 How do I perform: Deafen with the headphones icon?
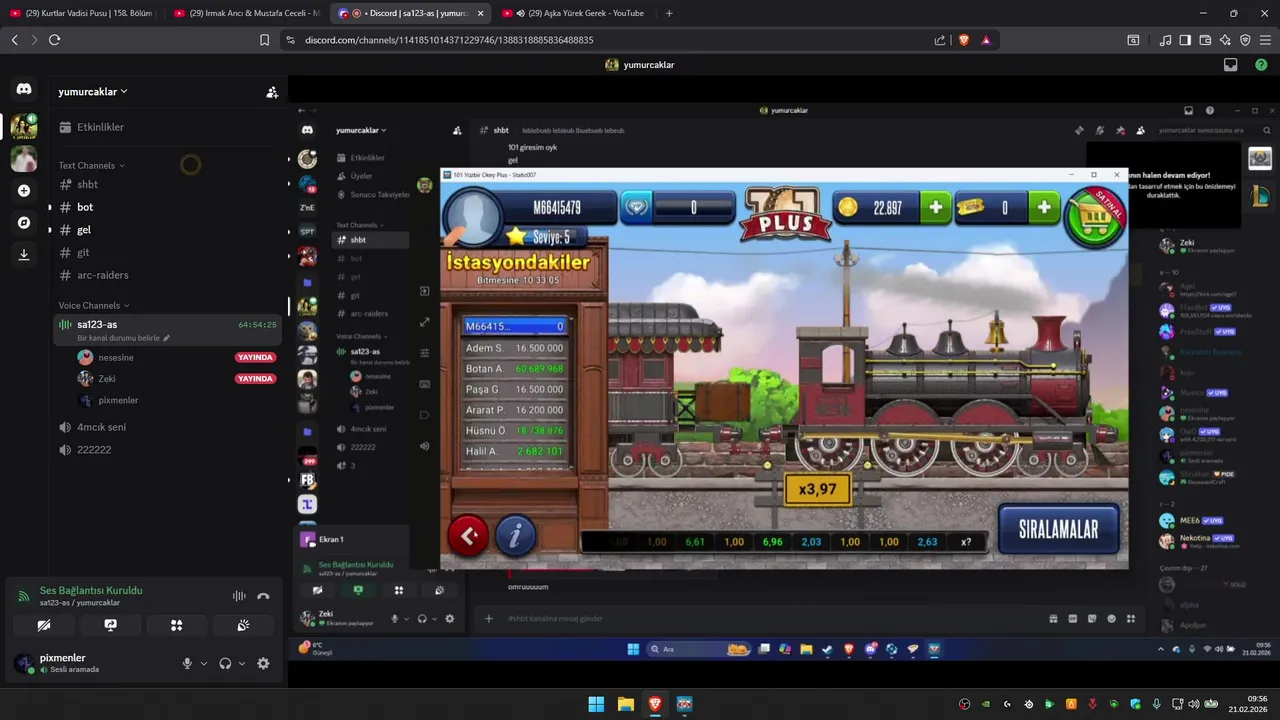tap(225, 663)
